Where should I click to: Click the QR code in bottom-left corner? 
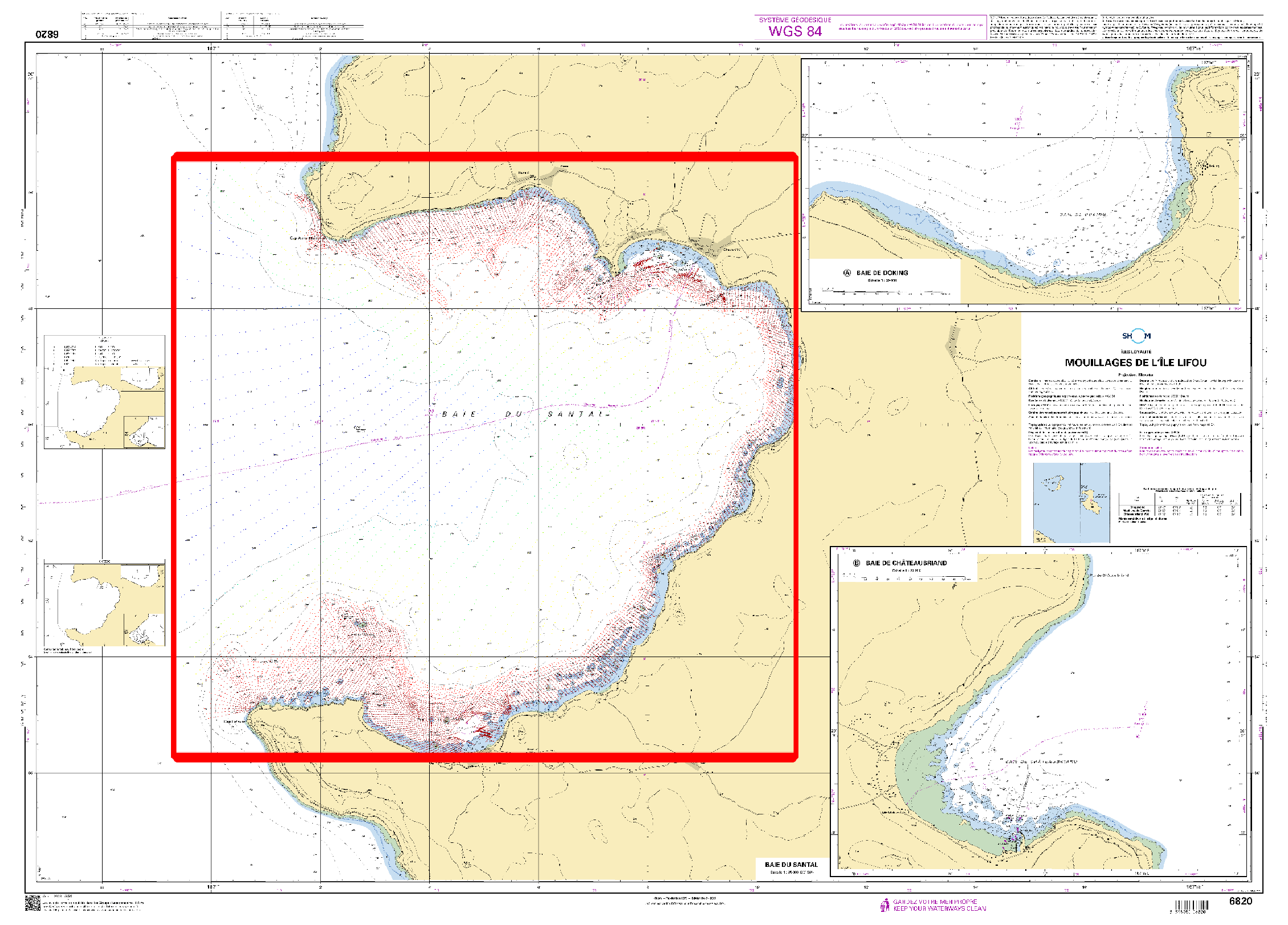32,903
